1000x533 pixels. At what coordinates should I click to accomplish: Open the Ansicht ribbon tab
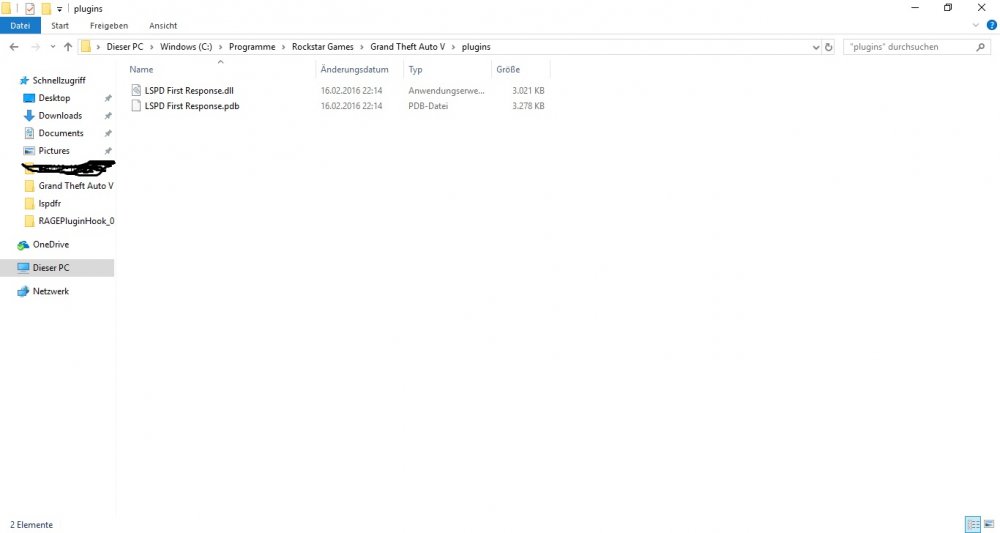coord(163,26)
